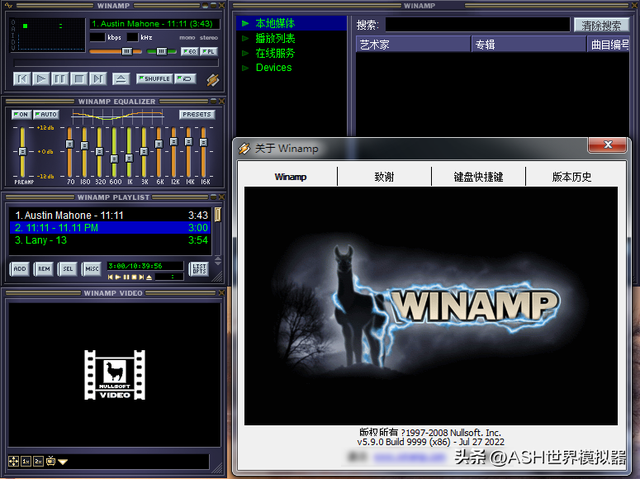Switch to 键盘快捷键 tab in About dialog
640x479 pixels.
[478, 177]
